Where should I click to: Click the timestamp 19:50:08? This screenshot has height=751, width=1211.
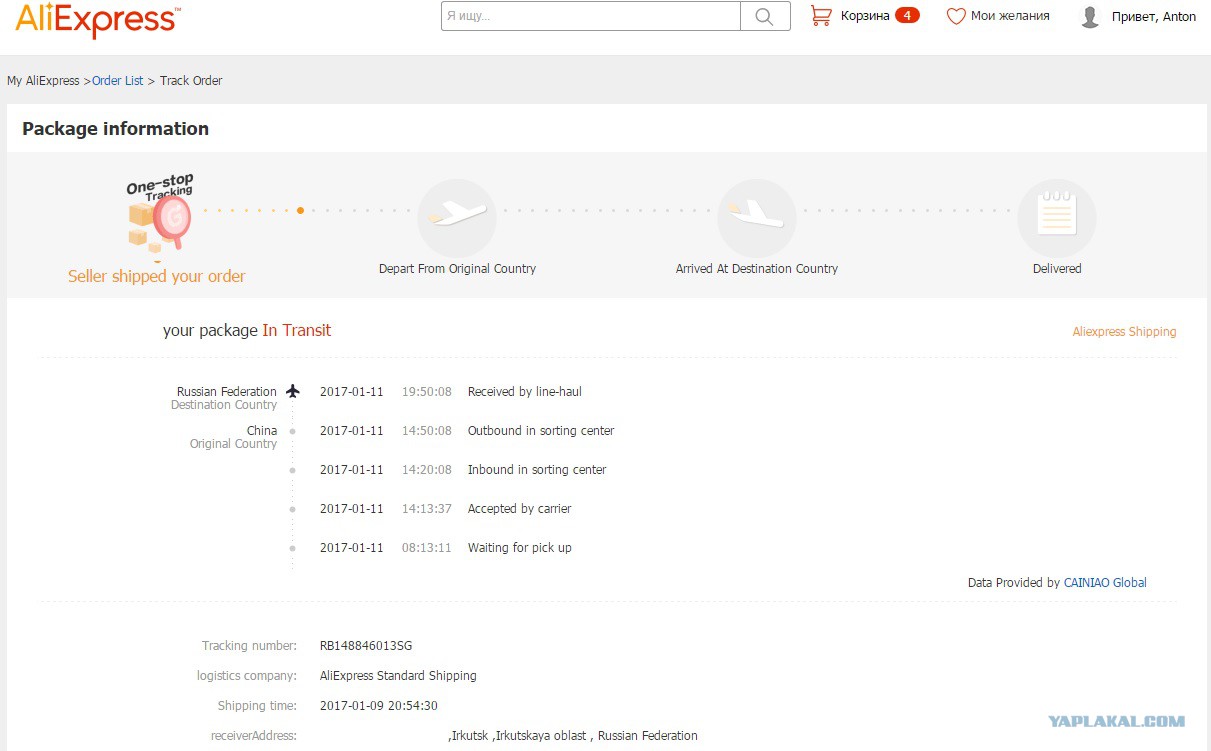[x=427, y=392]
